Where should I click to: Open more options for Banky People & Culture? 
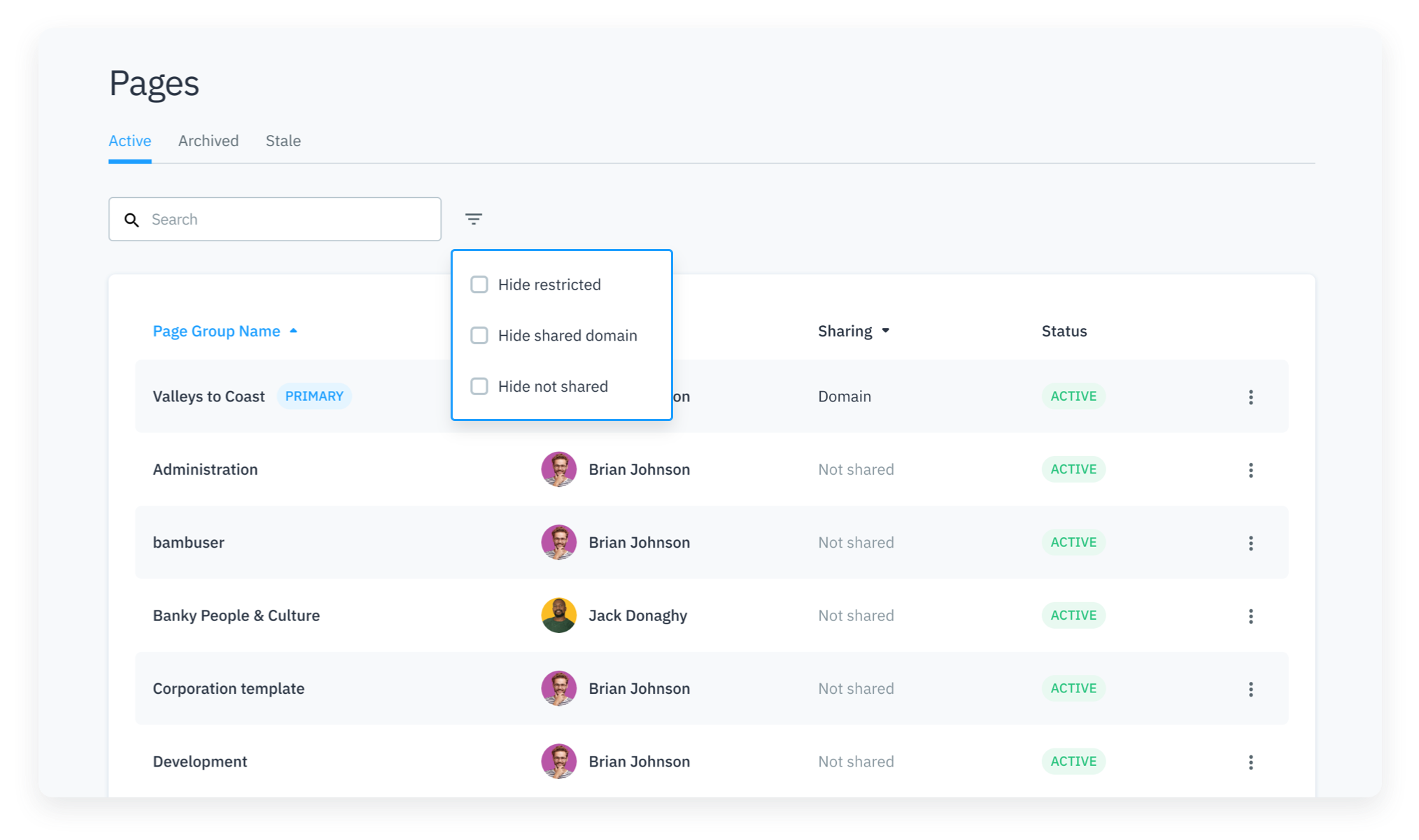click(x=1250, y=616)
